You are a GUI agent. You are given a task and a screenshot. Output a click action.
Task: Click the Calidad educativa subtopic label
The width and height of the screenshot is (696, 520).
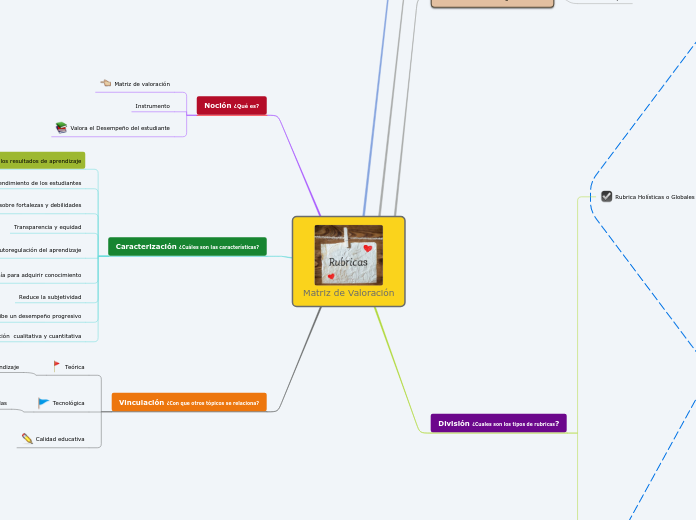click(60, 439)
